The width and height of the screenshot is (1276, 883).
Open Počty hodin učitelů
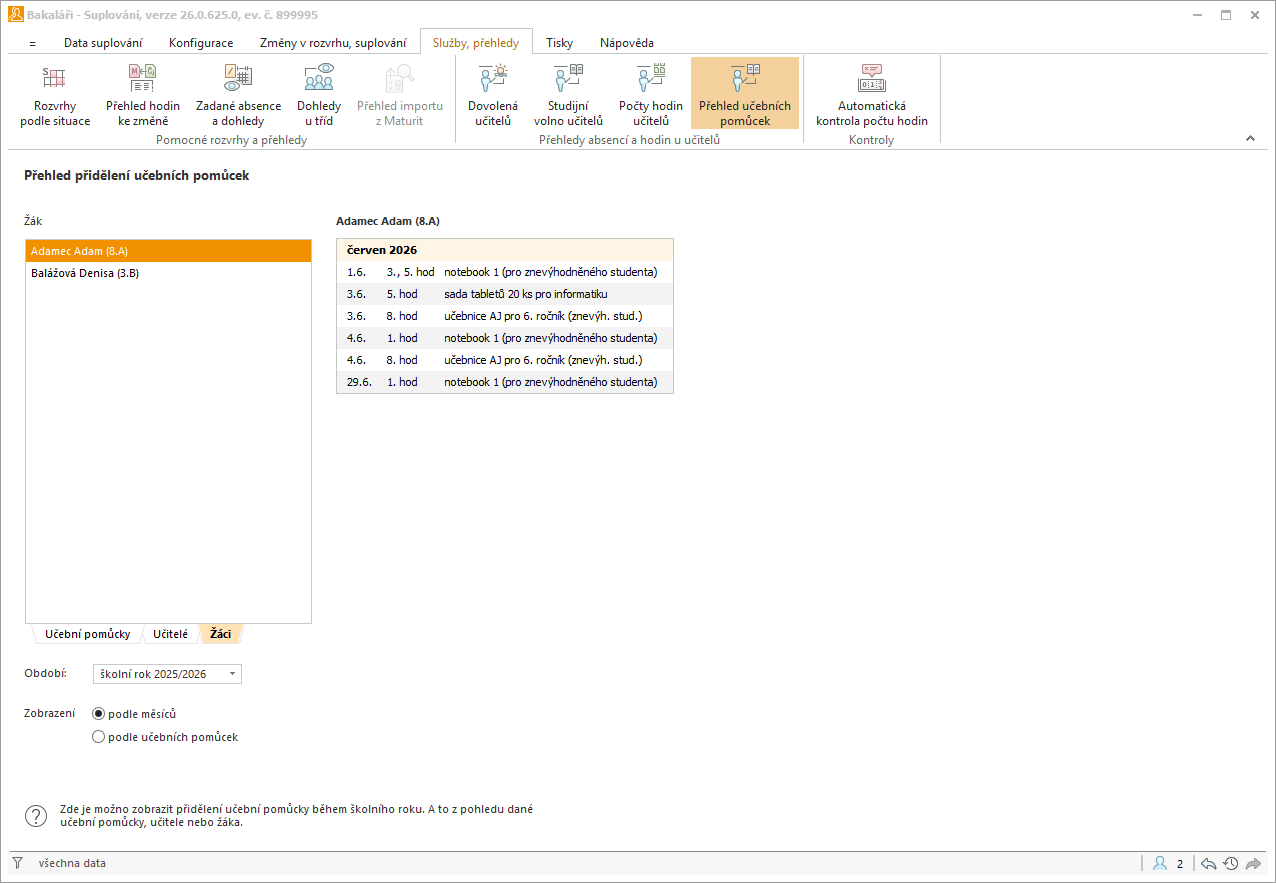651,94
